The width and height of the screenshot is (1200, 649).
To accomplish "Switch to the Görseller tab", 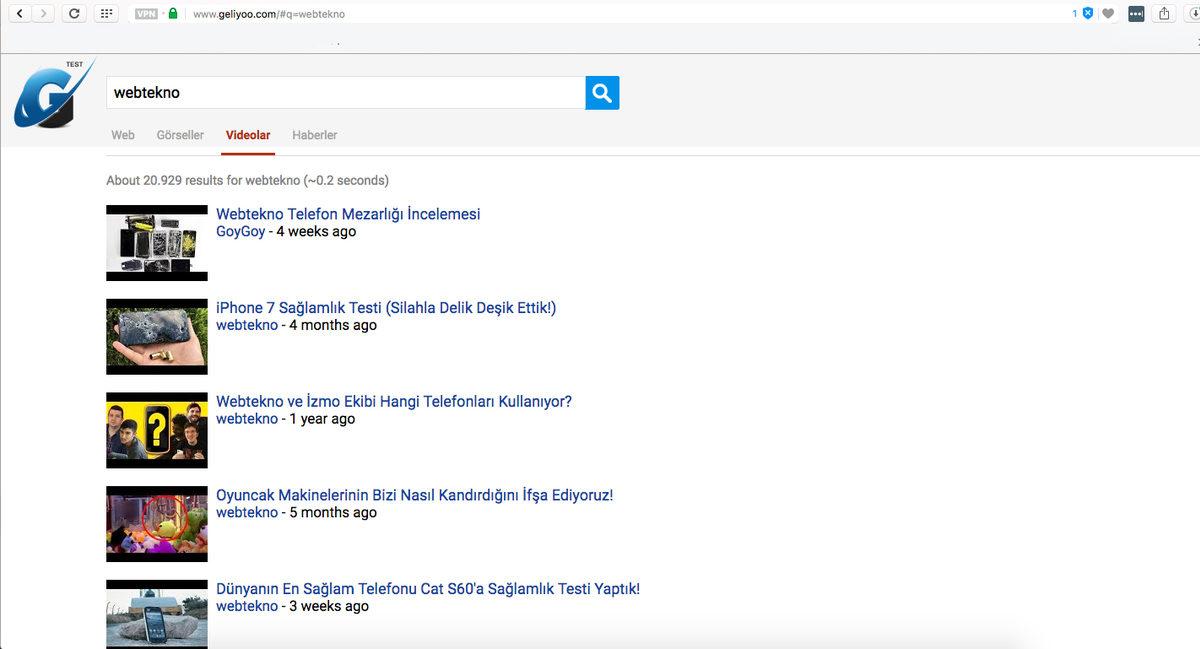I will (x=179, y=134).
